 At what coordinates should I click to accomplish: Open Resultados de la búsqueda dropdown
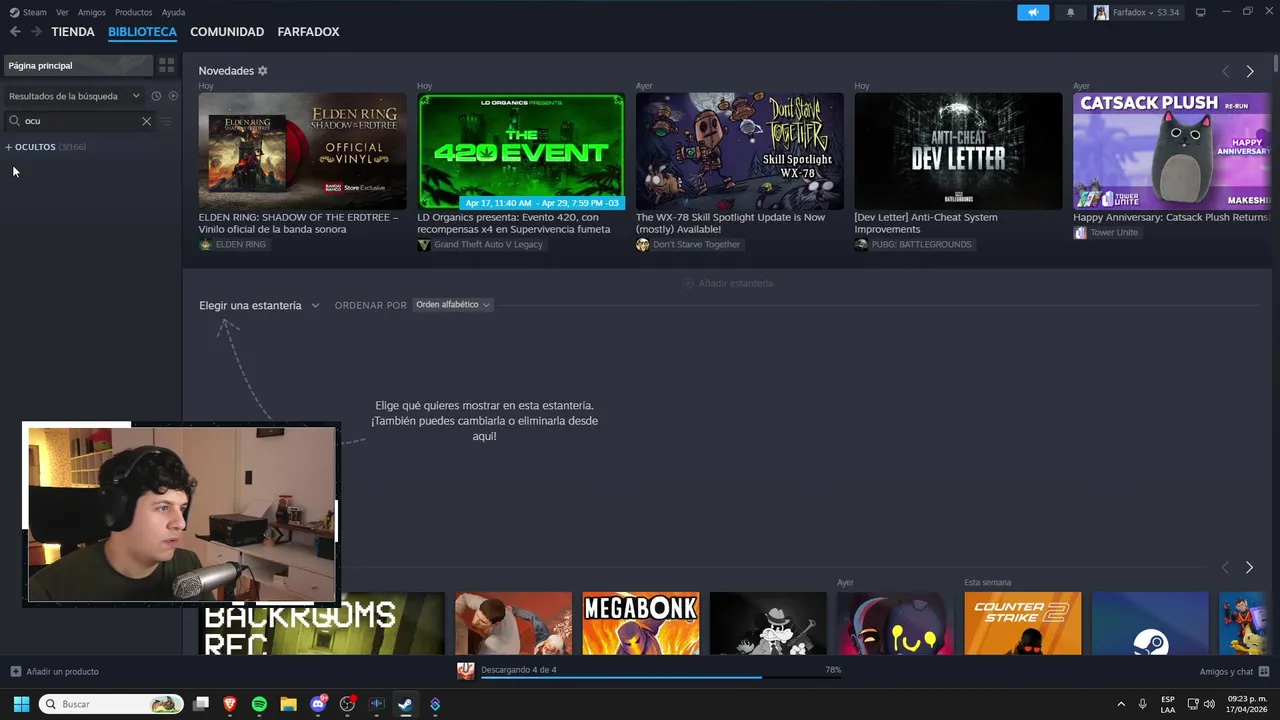coord(74,96)
